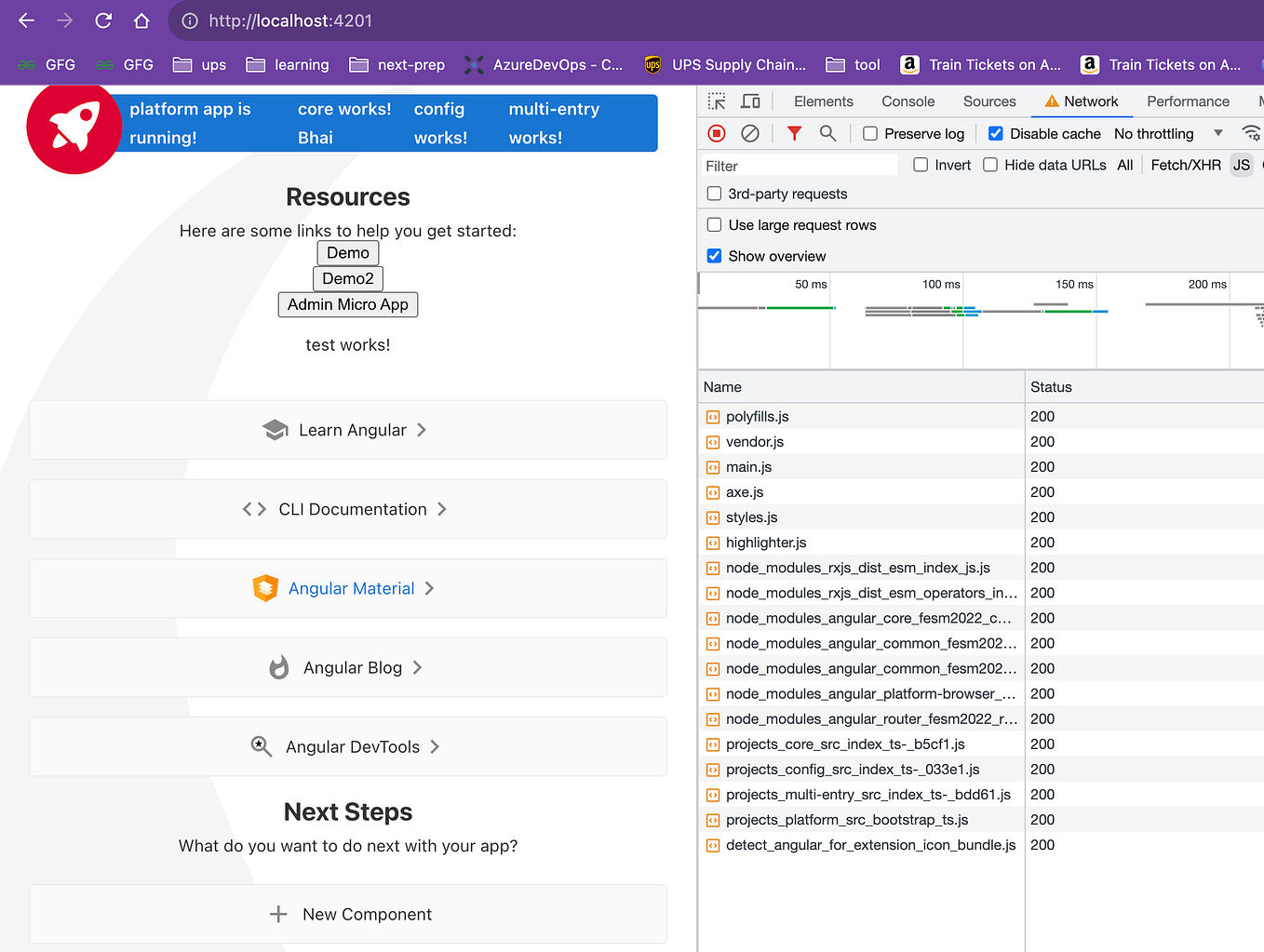Enable Preserve log
The height and width of the screenshot is (952, 1264).
870,133
